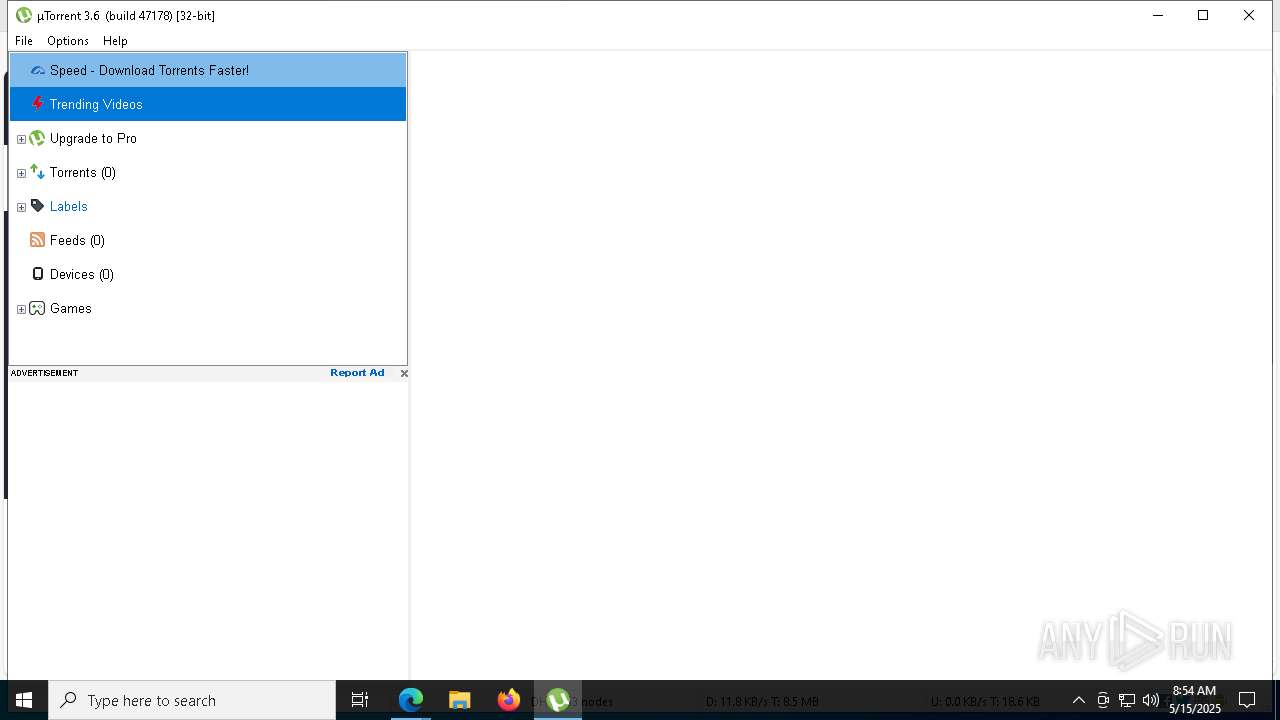Click the volume tray icon
The height and width of the screenshot is (720, 1280).
point(1151,700)
